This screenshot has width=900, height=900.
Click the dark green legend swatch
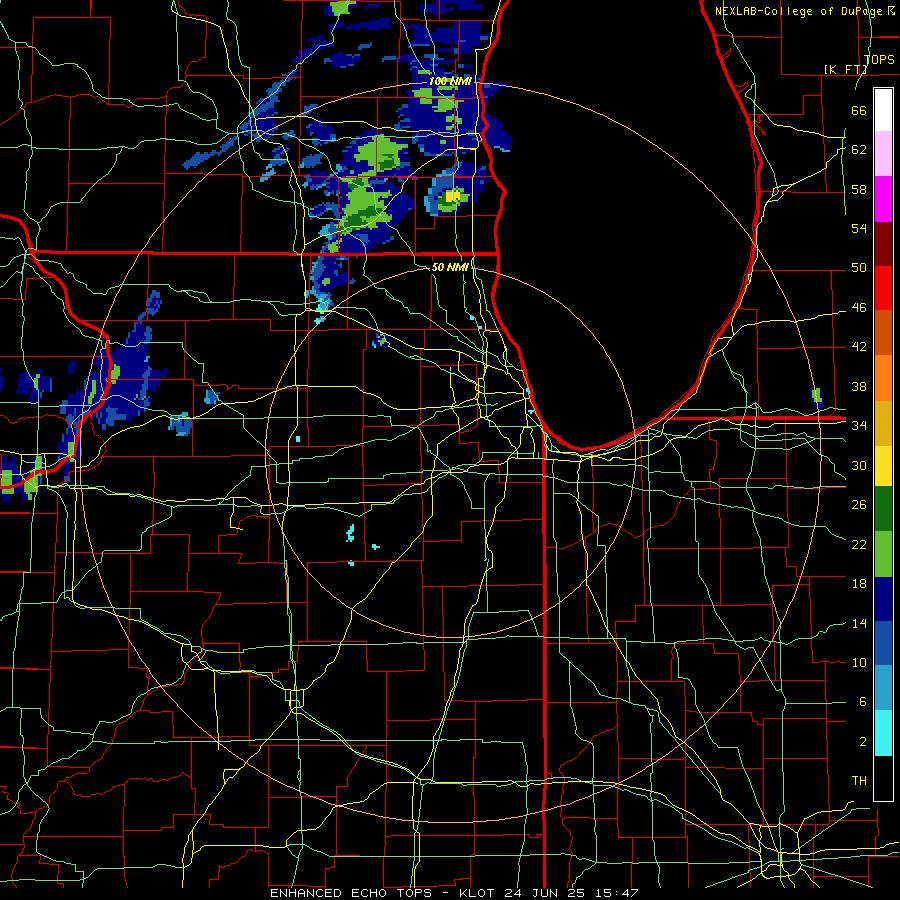883,510
